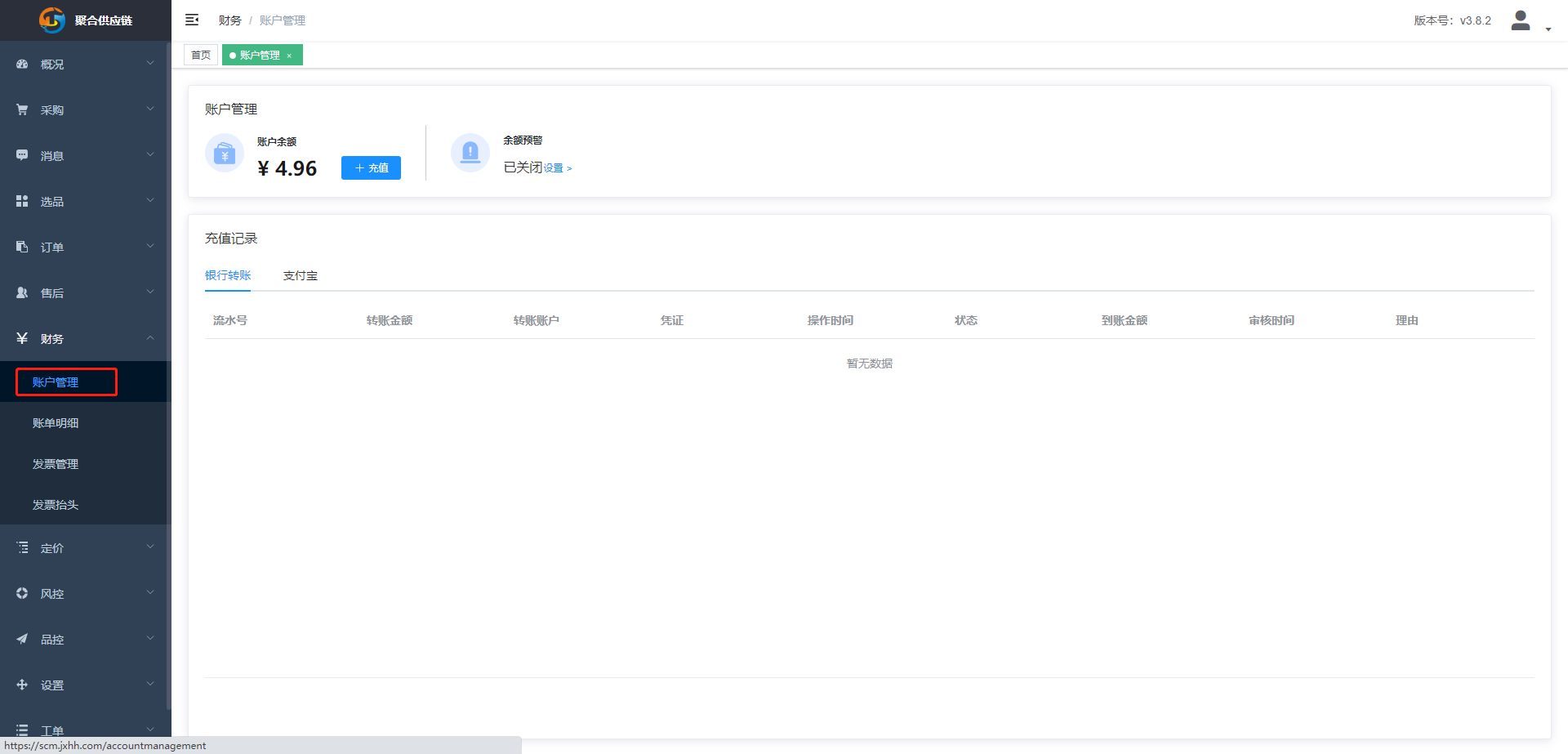Click the 到账金额 column header
Viewport: 1568px width, 754px height.
(1125, 320)
